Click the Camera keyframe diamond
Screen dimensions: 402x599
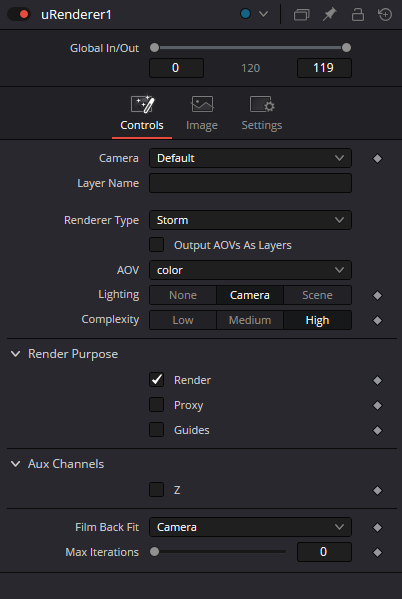coord(377,159)
